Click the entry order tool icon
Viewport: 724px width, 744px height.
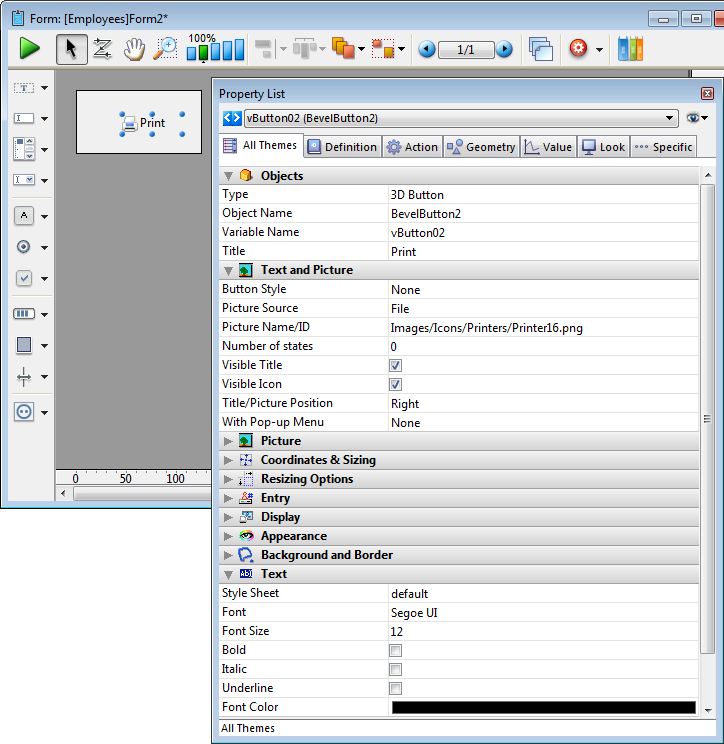102,49
